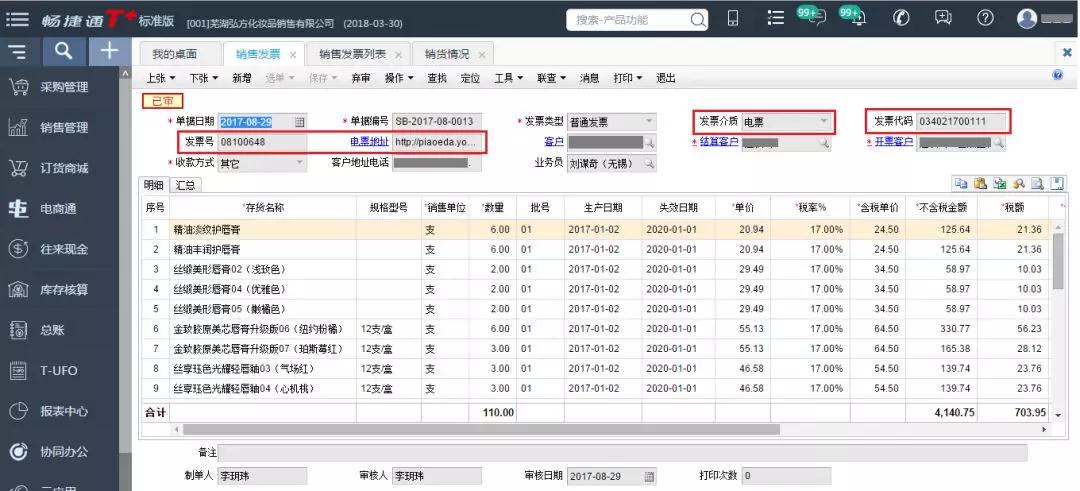Click the 备注 input field
The width and height of the screenshot is (1080, 491).
623,452
